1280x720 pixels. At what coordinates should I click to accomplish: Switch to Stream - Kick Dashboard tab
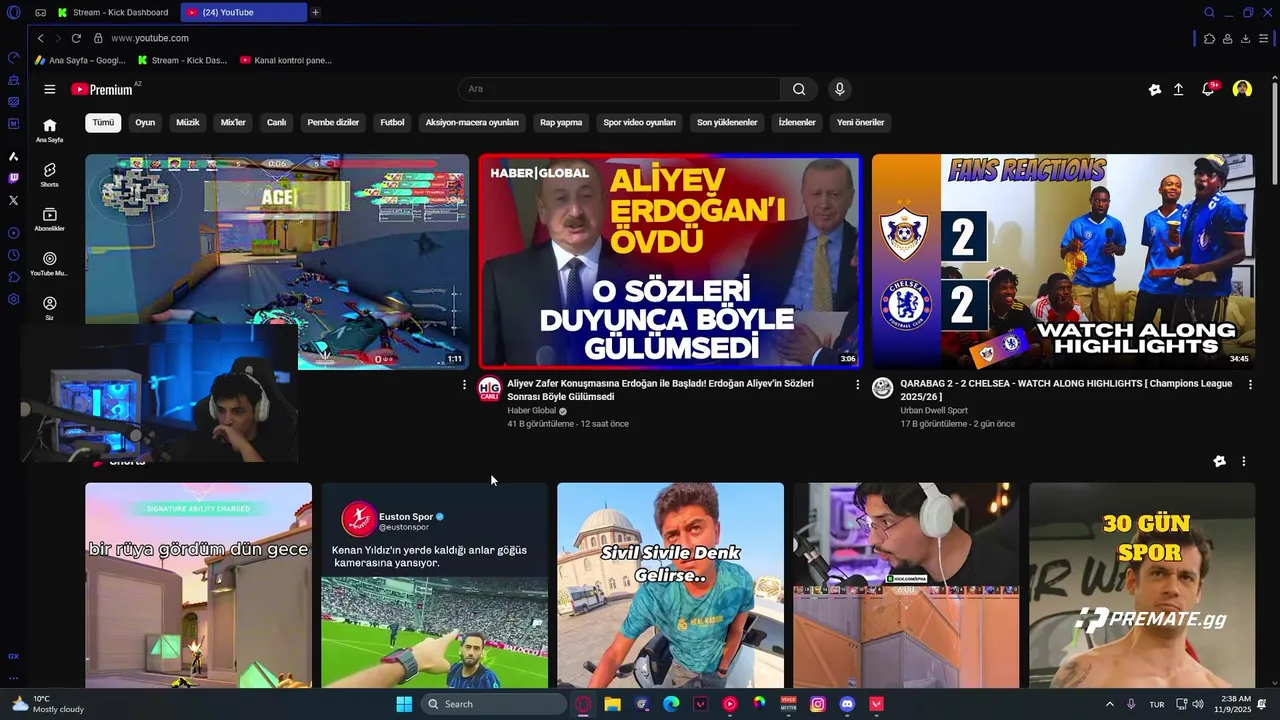click(x=112, y=12)
